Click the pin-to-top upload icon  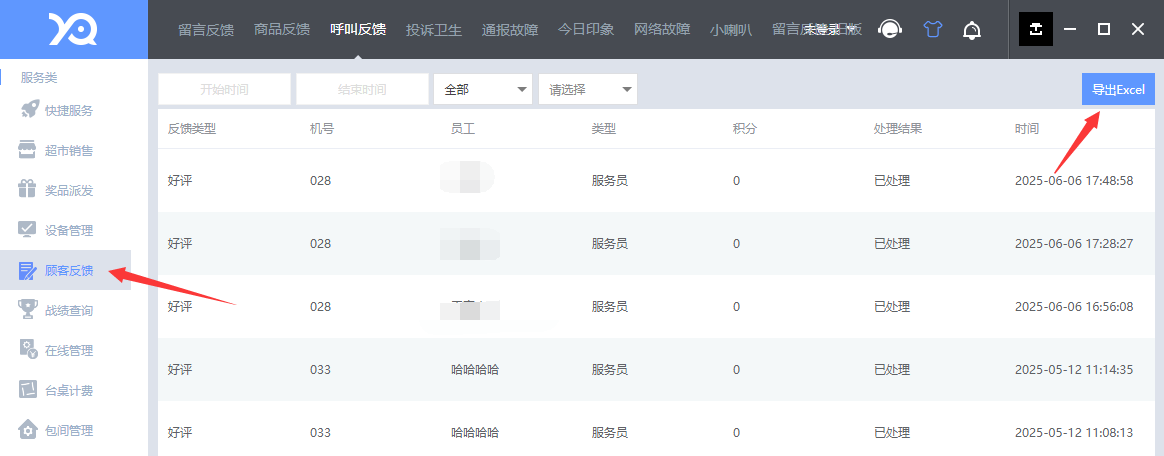pos(1036,29)
